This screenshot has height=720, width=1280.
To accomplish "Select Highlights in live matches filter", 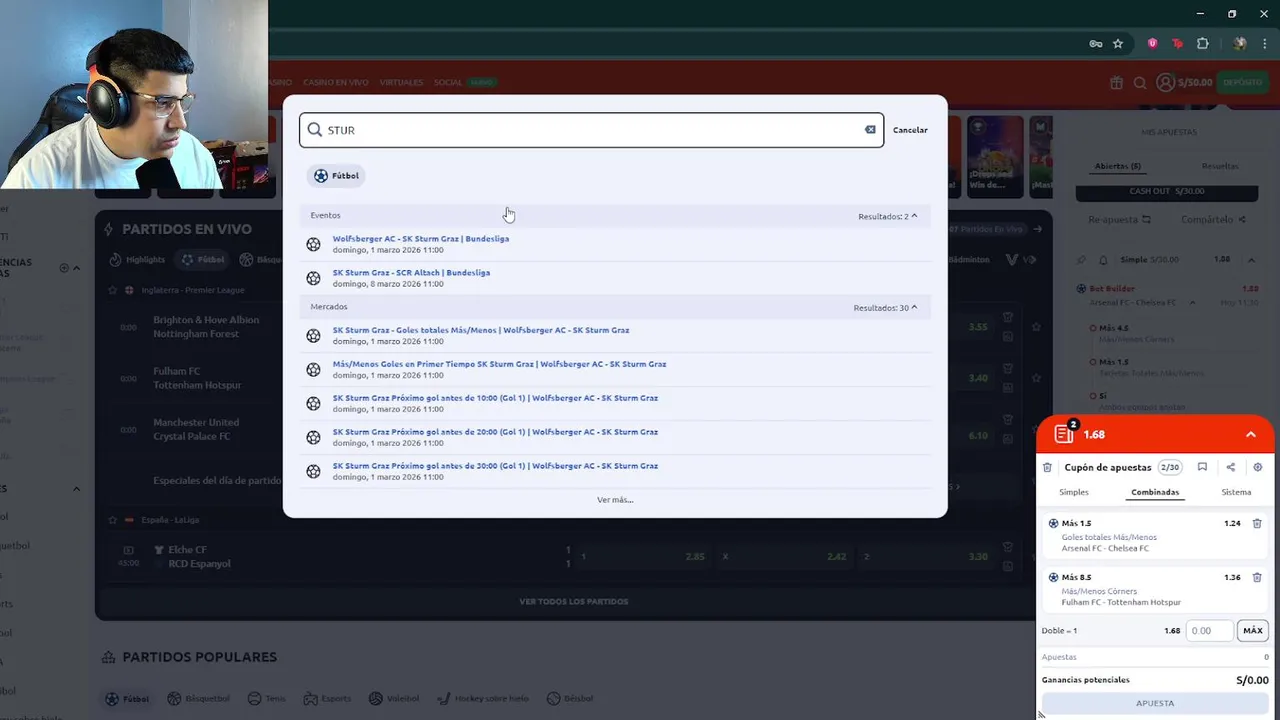I will (137, 260).
